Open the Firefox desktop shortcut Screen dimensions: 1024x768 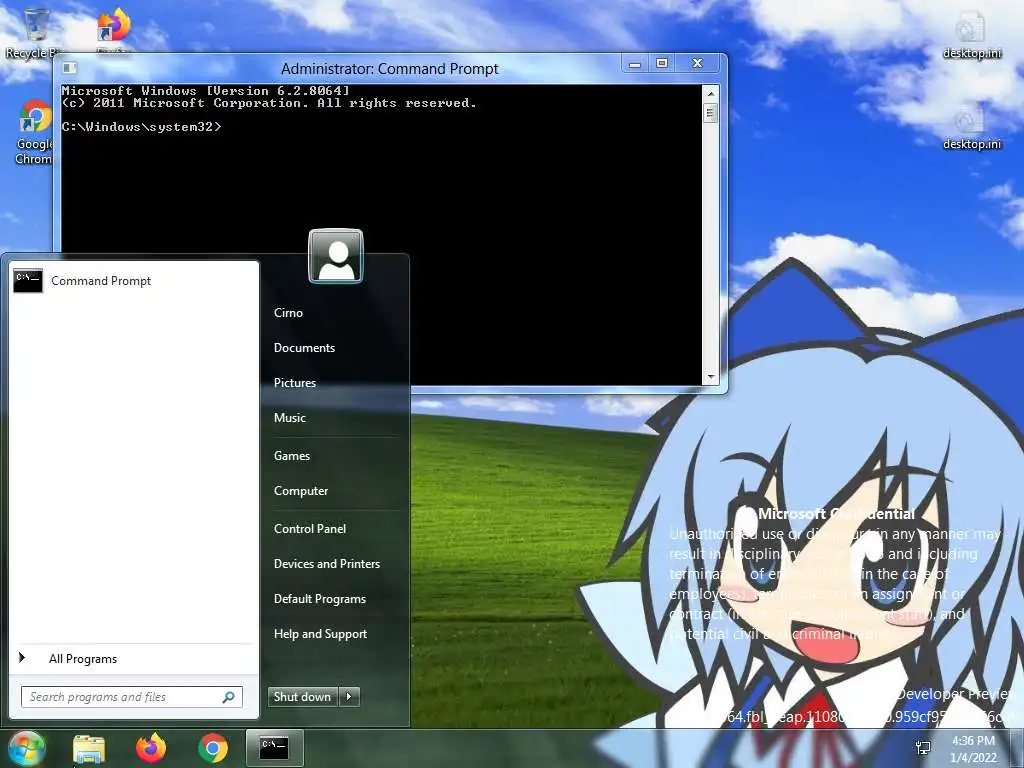click(114, 30)
